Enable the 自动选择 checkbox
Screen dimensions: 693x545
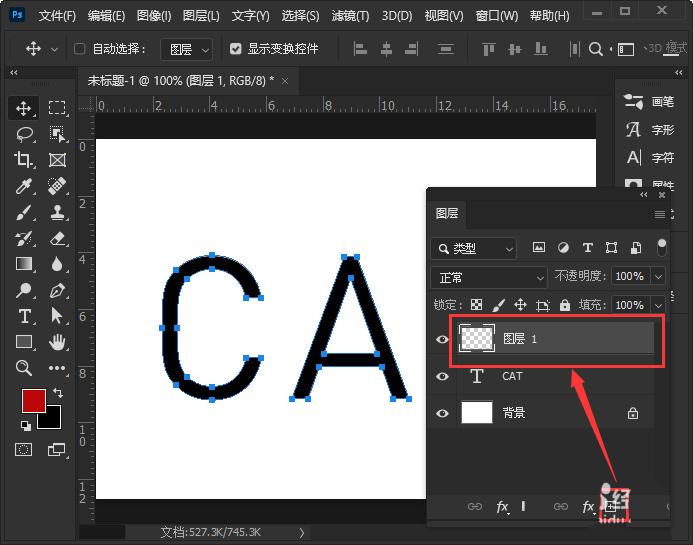coord(80,49)
